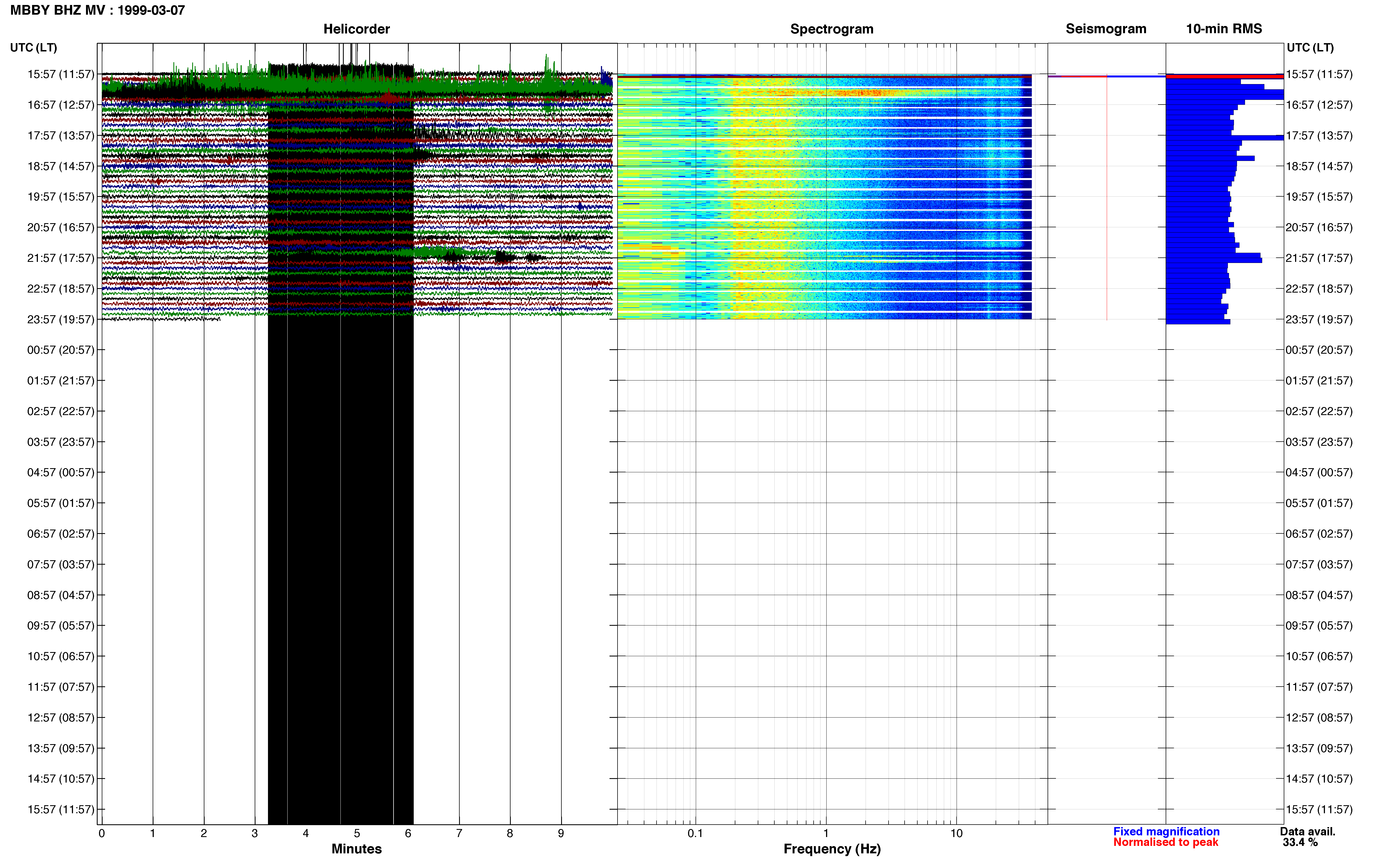Image resolution: width=1388 pixels, height=868 pixels.
Task: Click the longest blue RMS bar near 17:57
Action: 1224,138
